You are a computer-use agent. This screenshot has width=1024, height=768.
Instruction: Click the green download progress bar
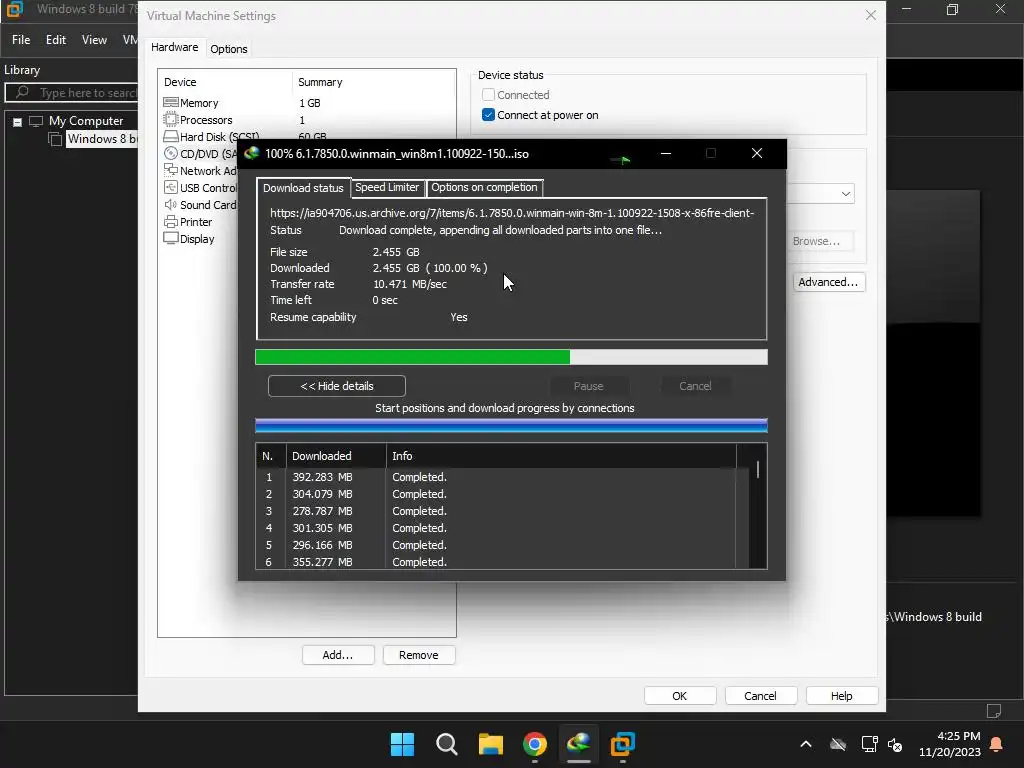click(x=511, y=357)
